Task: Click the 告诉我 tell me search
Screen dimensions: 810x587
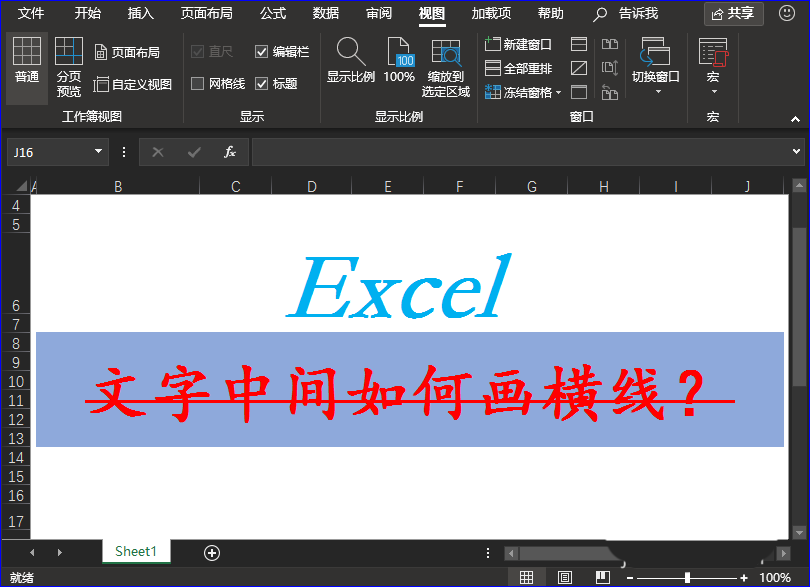Action: tap(626, 13)
